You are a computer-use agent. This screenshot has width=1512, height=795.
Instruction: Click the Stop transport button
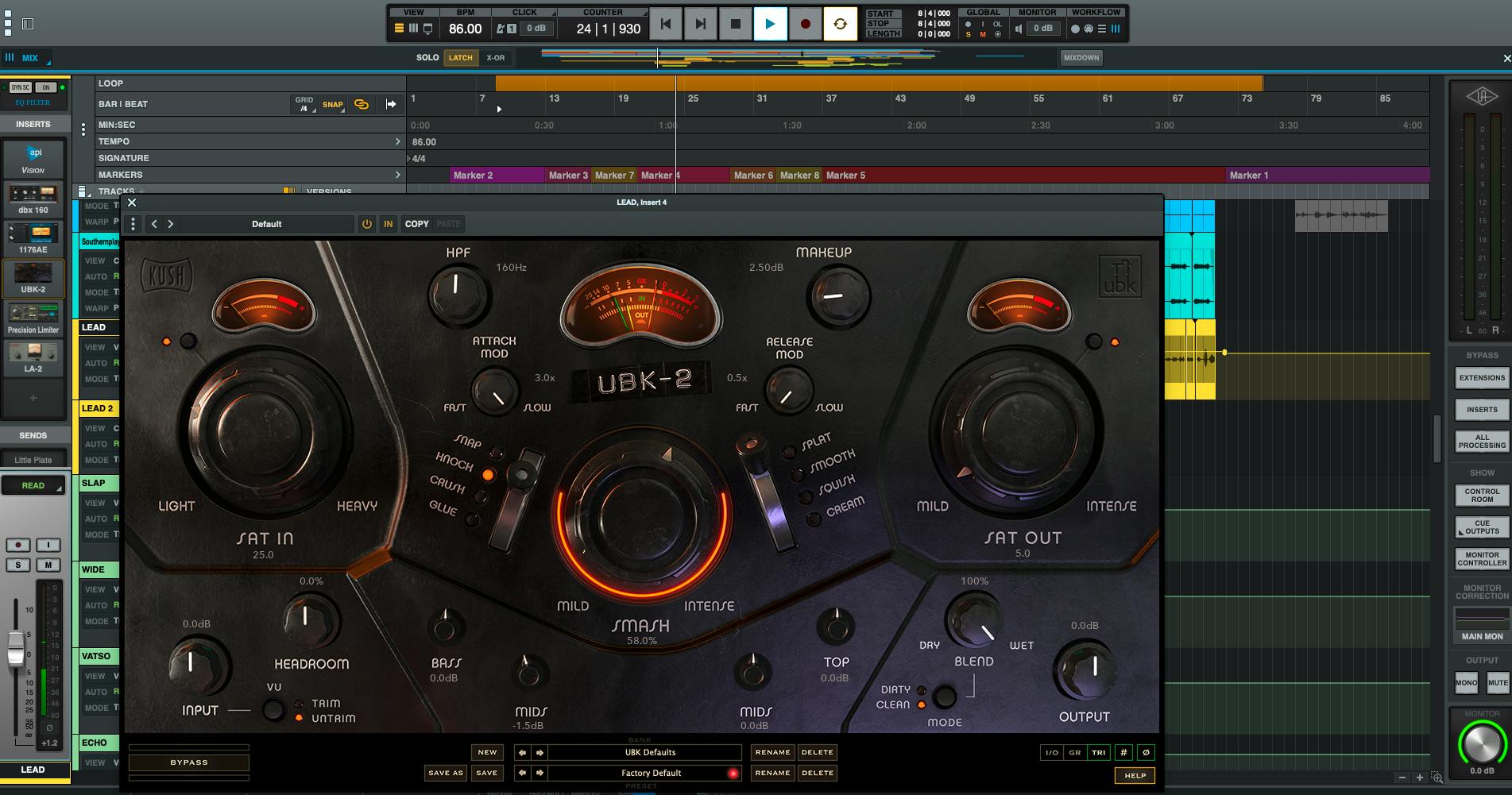(735, 24)
